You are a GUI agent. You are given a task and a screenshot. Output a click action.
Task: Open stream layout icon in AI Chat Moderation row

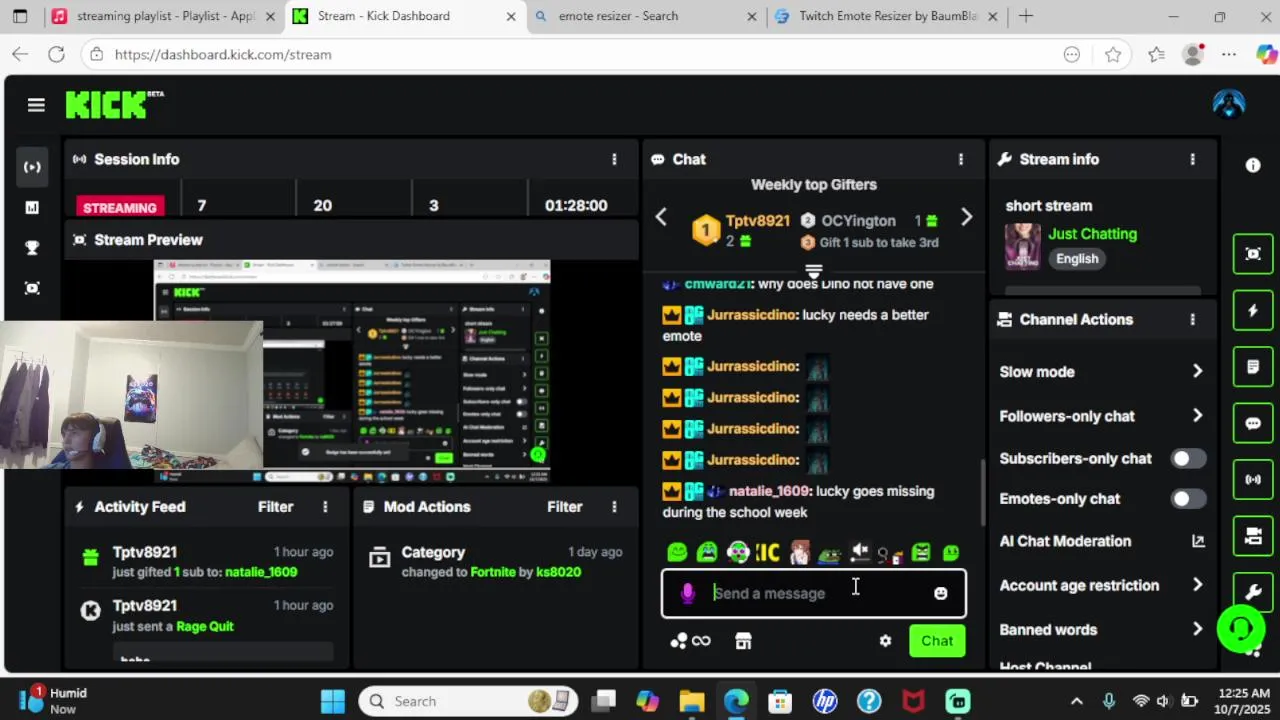1198,541
